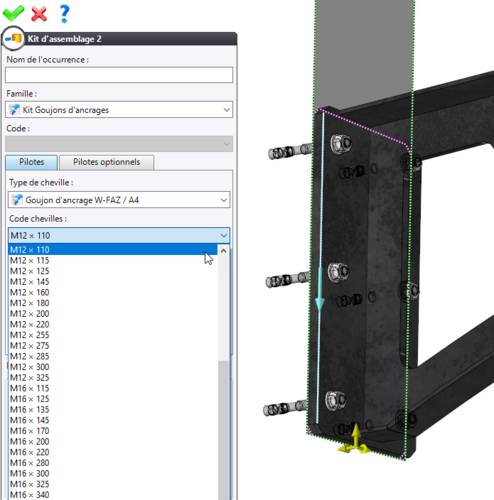This screenshot has height=500, width=494.
Task: Click the Kit d'assemblage 2 title icon
Action: (x=14, y=39)
